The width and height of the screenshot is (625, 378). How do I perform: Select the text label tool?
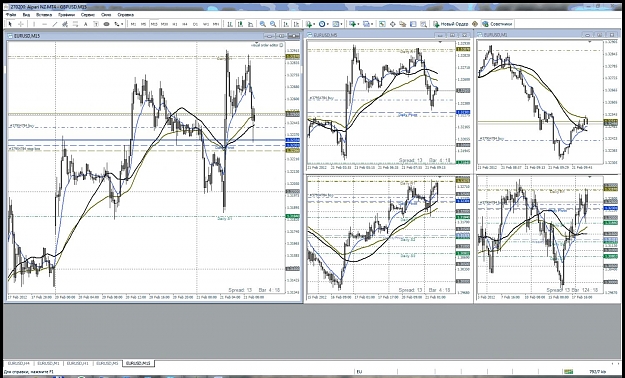coord(96,24)
